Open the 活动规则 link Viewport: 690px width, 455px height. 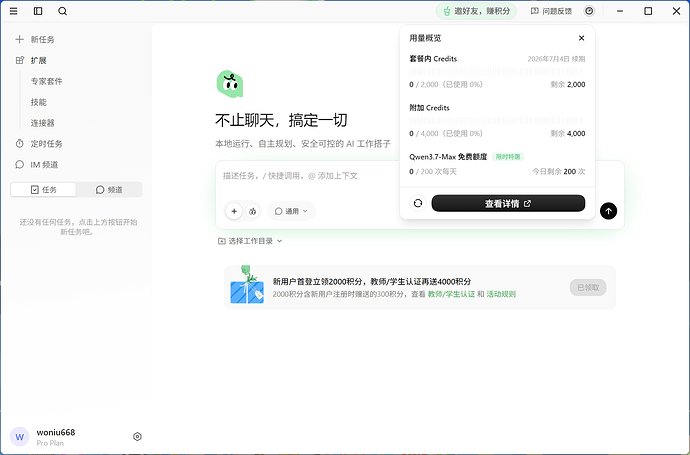point(501,294)
